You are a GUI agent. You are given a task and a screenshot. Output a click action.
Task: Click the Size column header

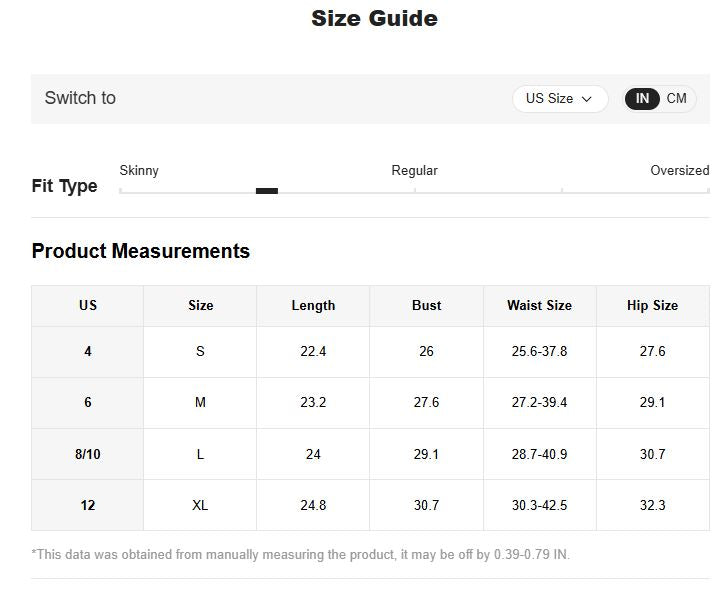pos(200,306)
